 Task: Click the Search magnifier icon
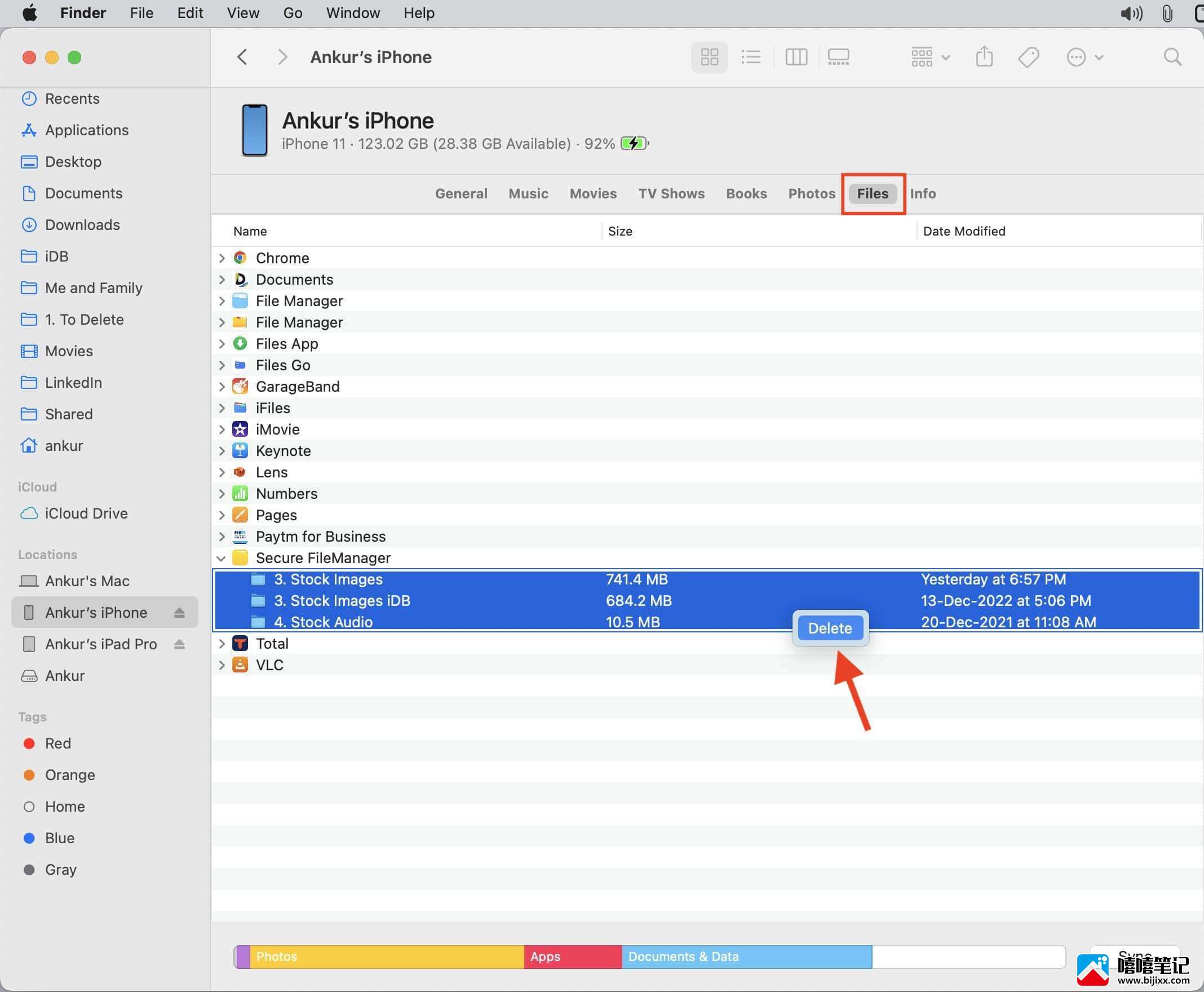pos(1172,57)
